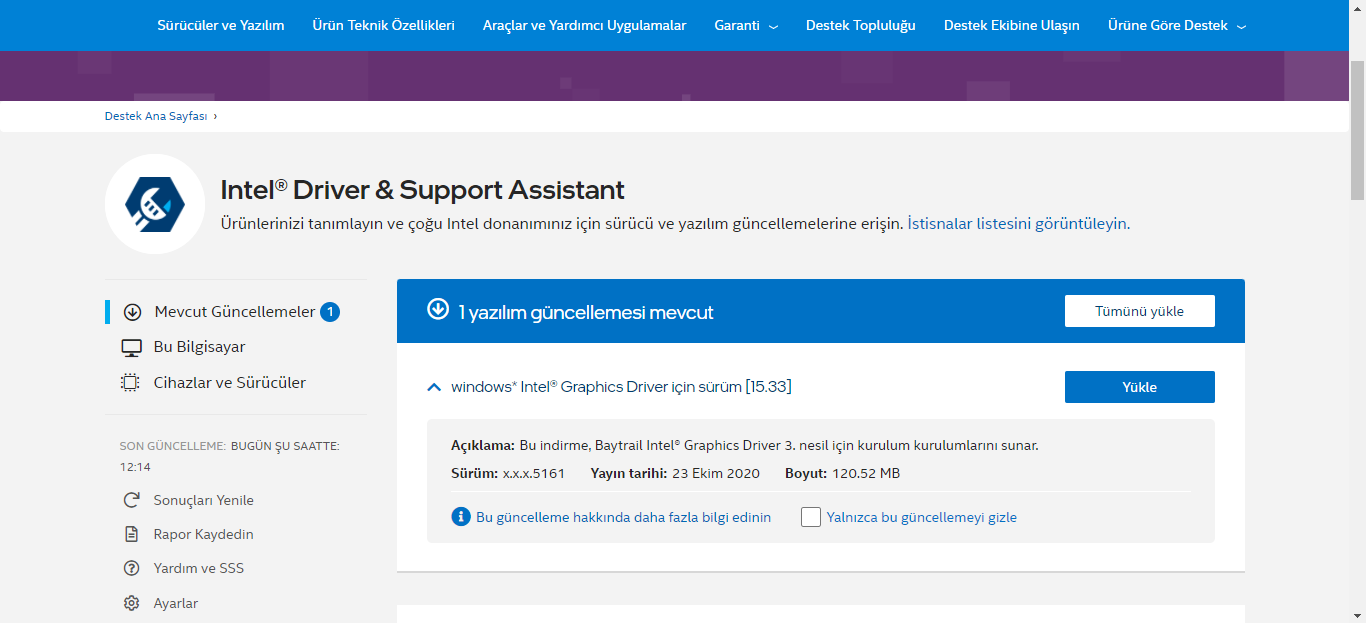
Task: Click the download icon beside Mevcut Güncellemeler
Action: coord(132,312)
